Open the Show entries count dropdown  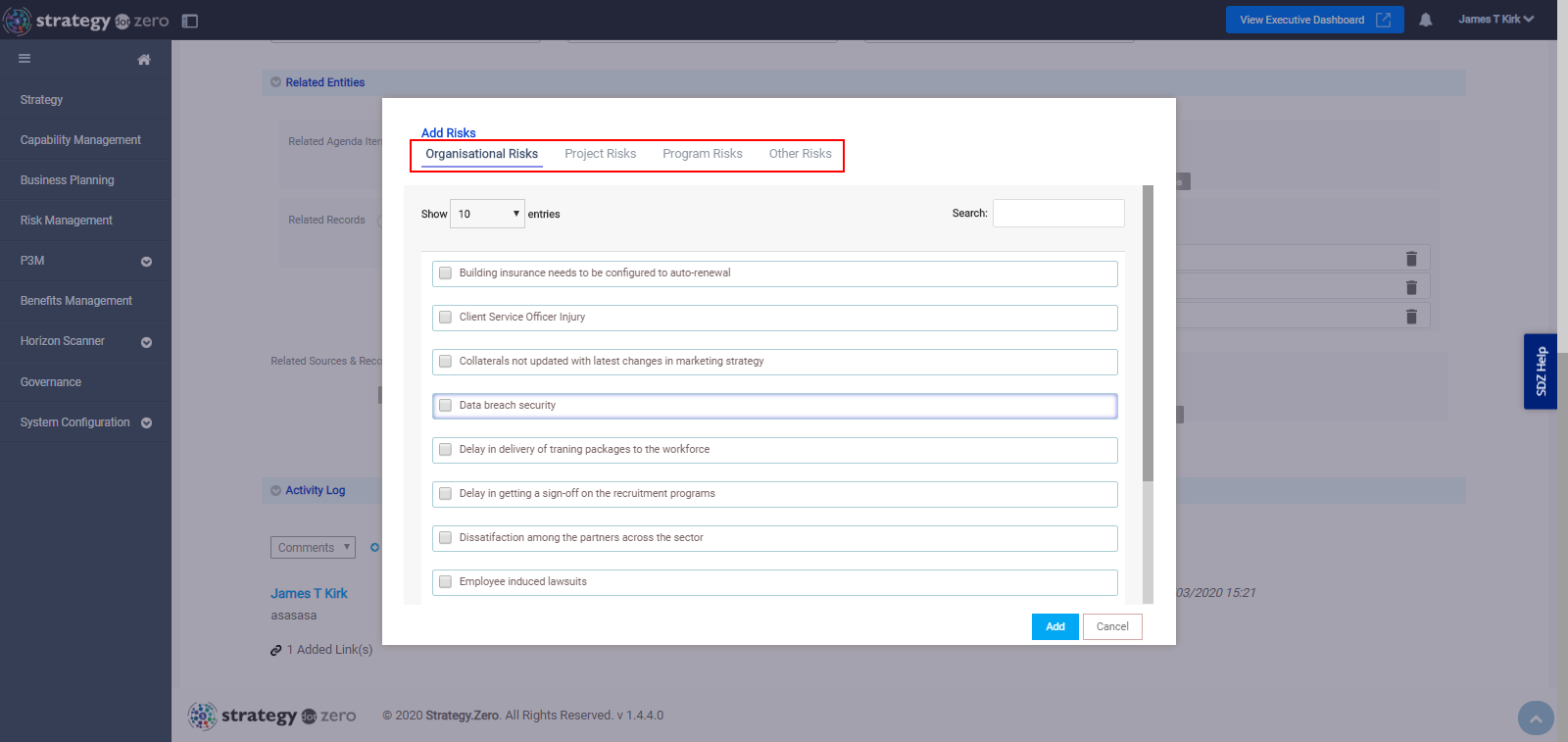pos(487,214)
